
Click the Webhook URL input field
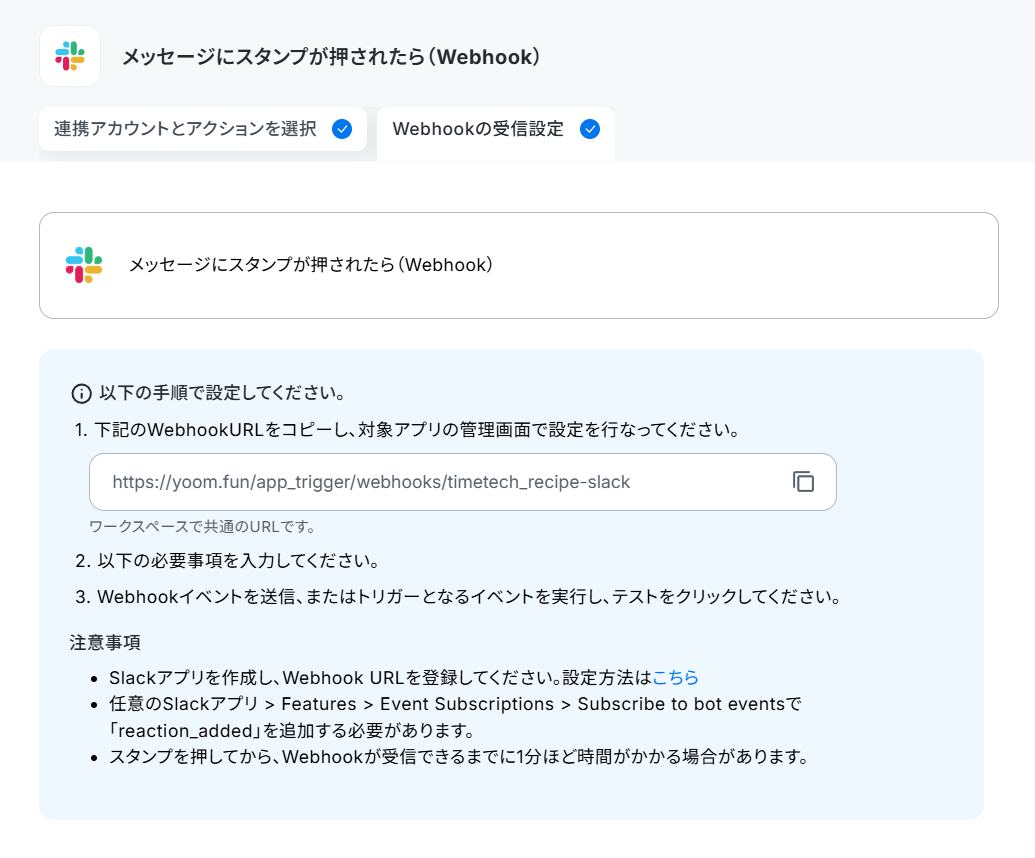pos(463,482)
